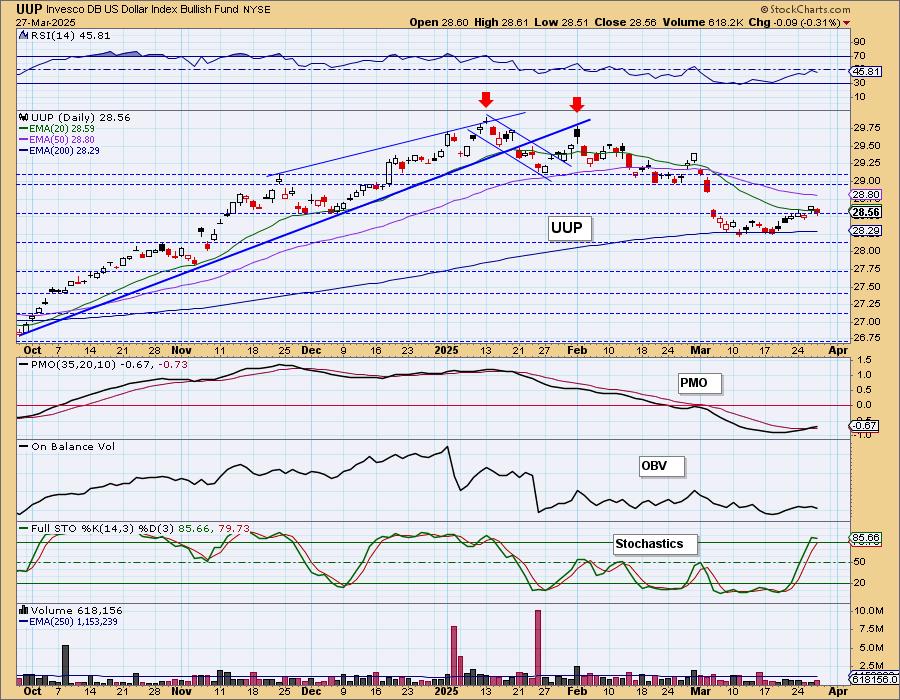Click the Feb label on the price time axis

point(577,350)
